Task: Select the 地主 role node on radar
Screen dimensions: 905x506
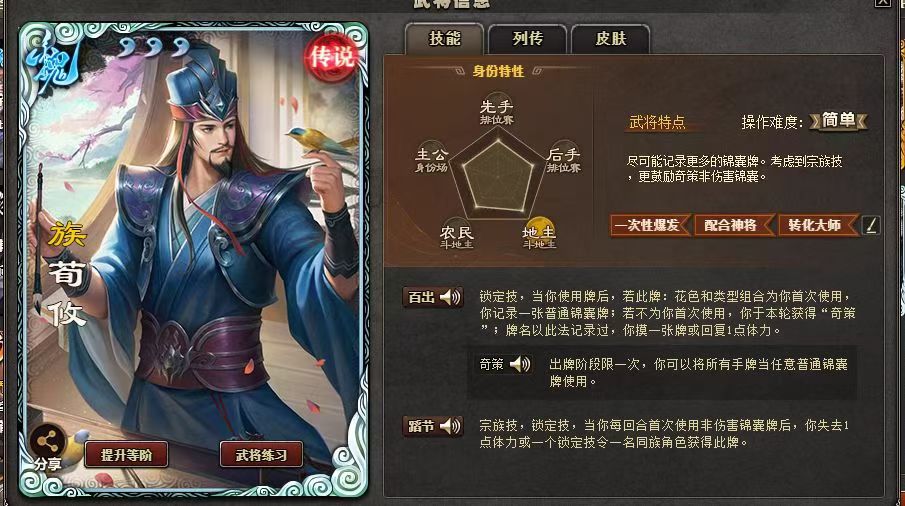Action: click(539, 233)
